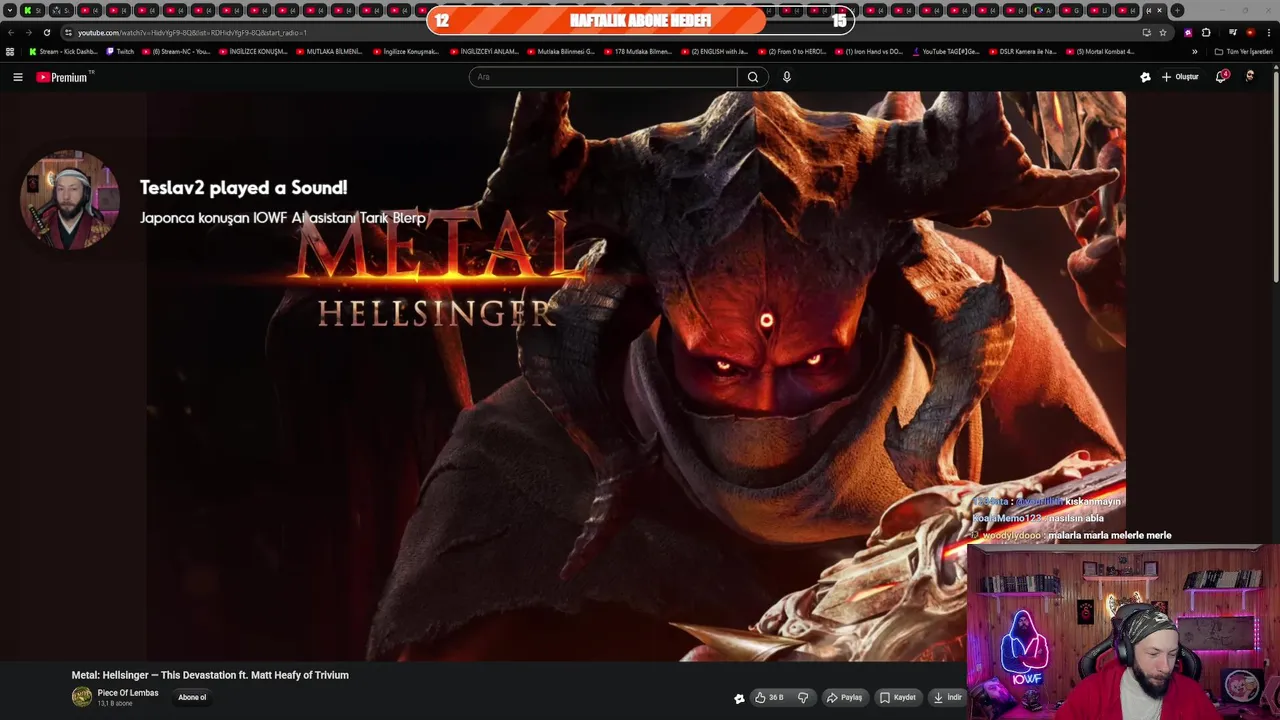Like the video with thumbs-up 36 B
Screen dimensions: 1280x720
pos(770,698)
